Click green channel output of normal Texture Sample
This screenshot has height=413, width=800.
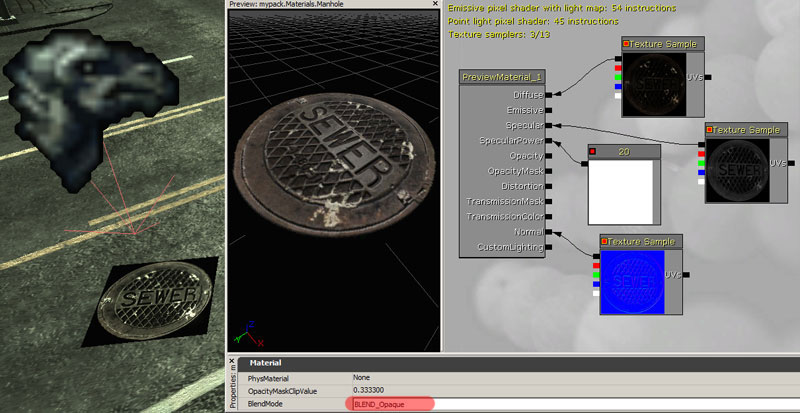pos(596,275)
